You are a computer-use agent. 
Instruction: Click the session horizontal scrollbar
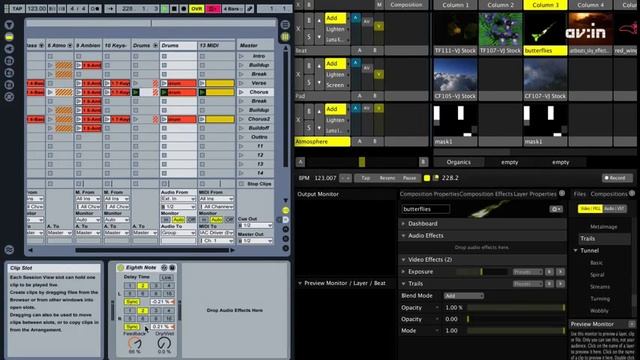pyautogui.click(x=151, y=250)
